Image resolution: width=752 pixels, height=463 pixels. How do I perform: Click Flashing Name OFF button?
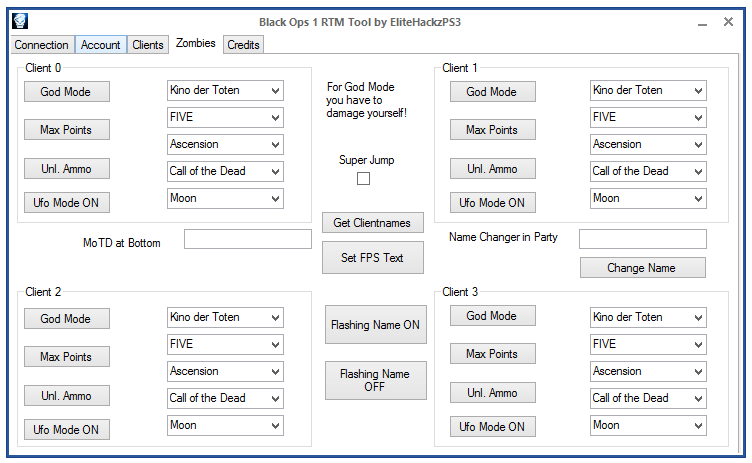coord(376,380)
